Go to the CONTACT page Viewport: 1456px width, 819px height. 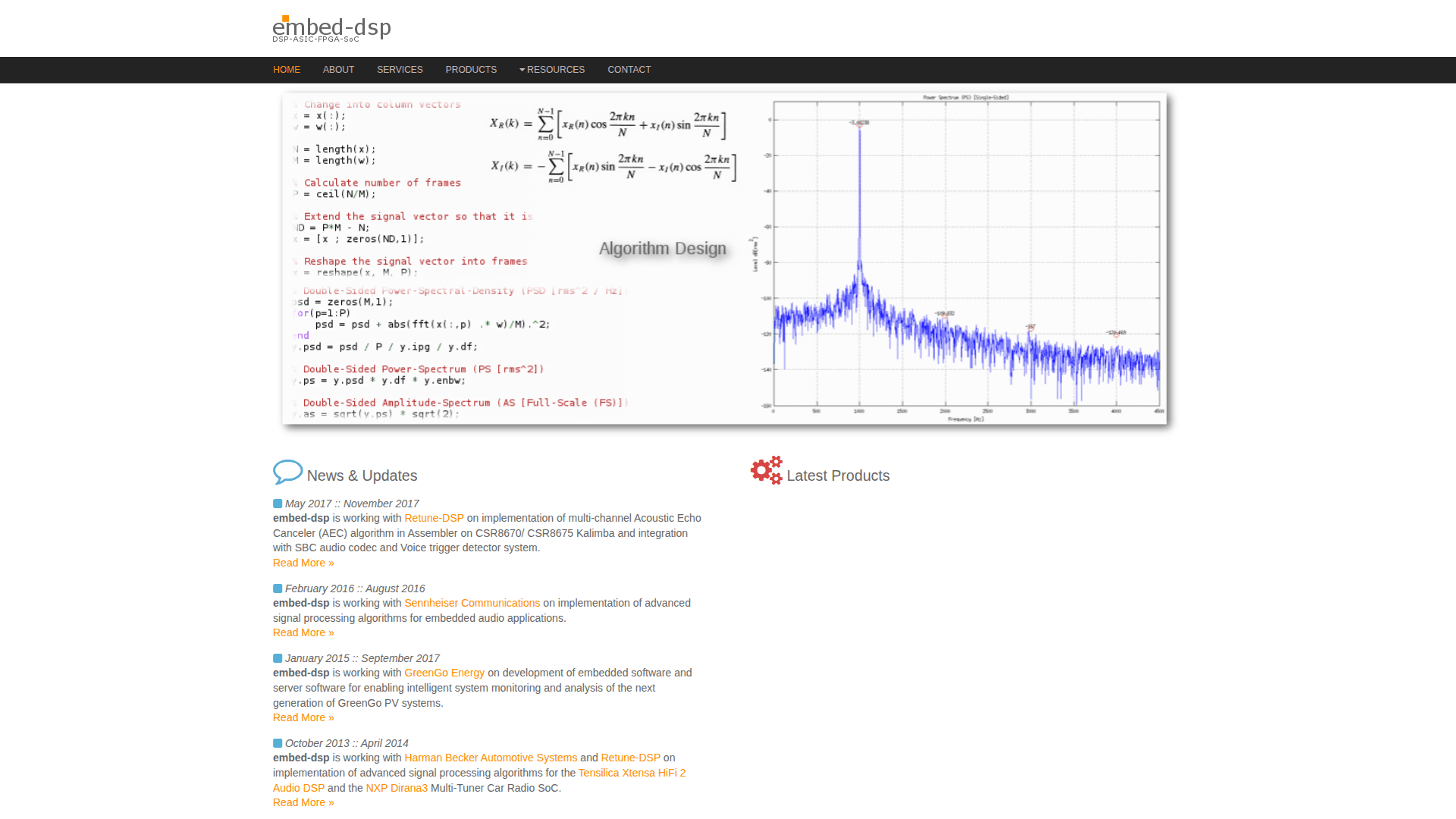pyautogui.click(x=629, y=70)
